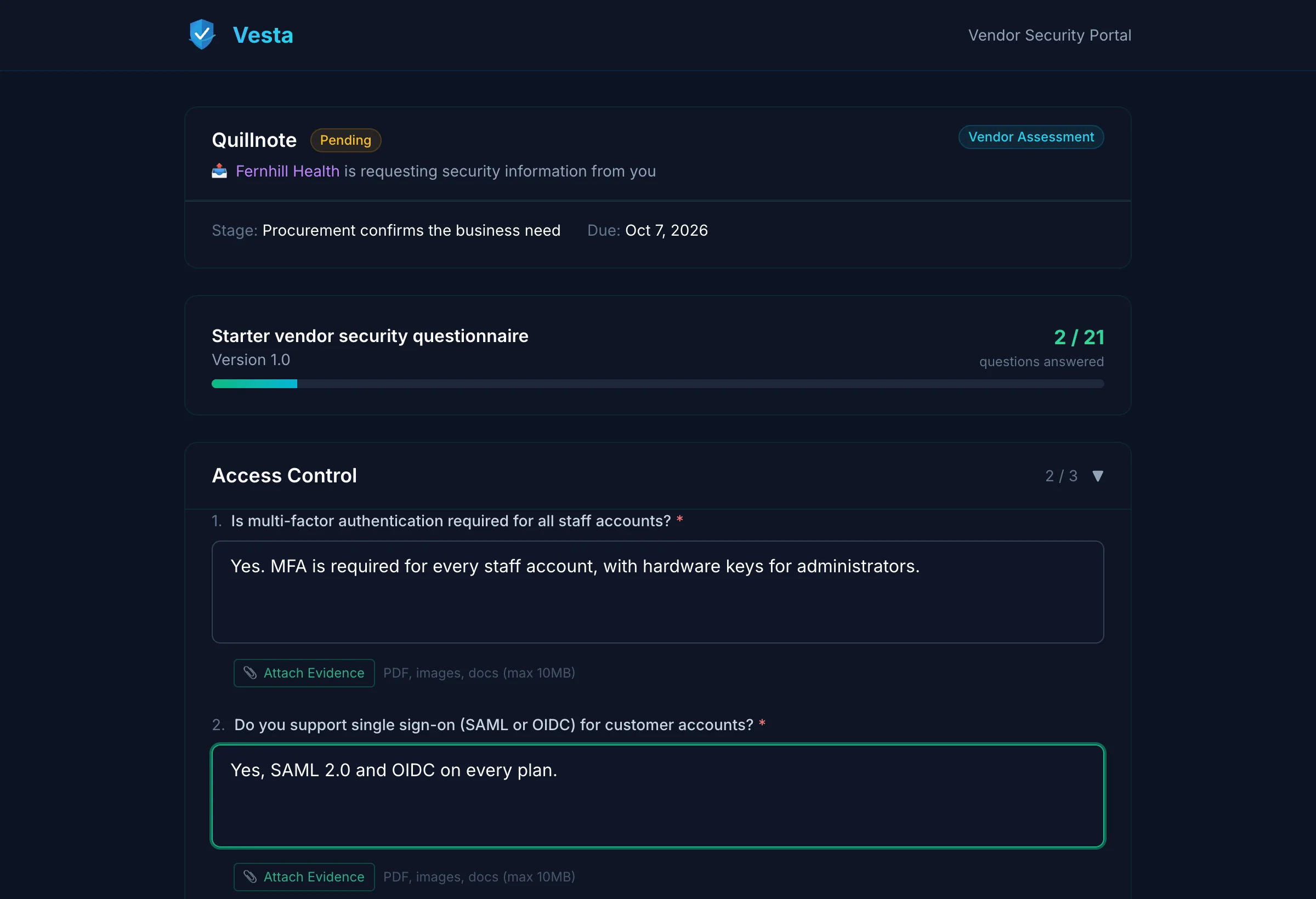Click the multi-factor authentication question text
This screenshot has width=1316, height=899.
pos(451,521)
